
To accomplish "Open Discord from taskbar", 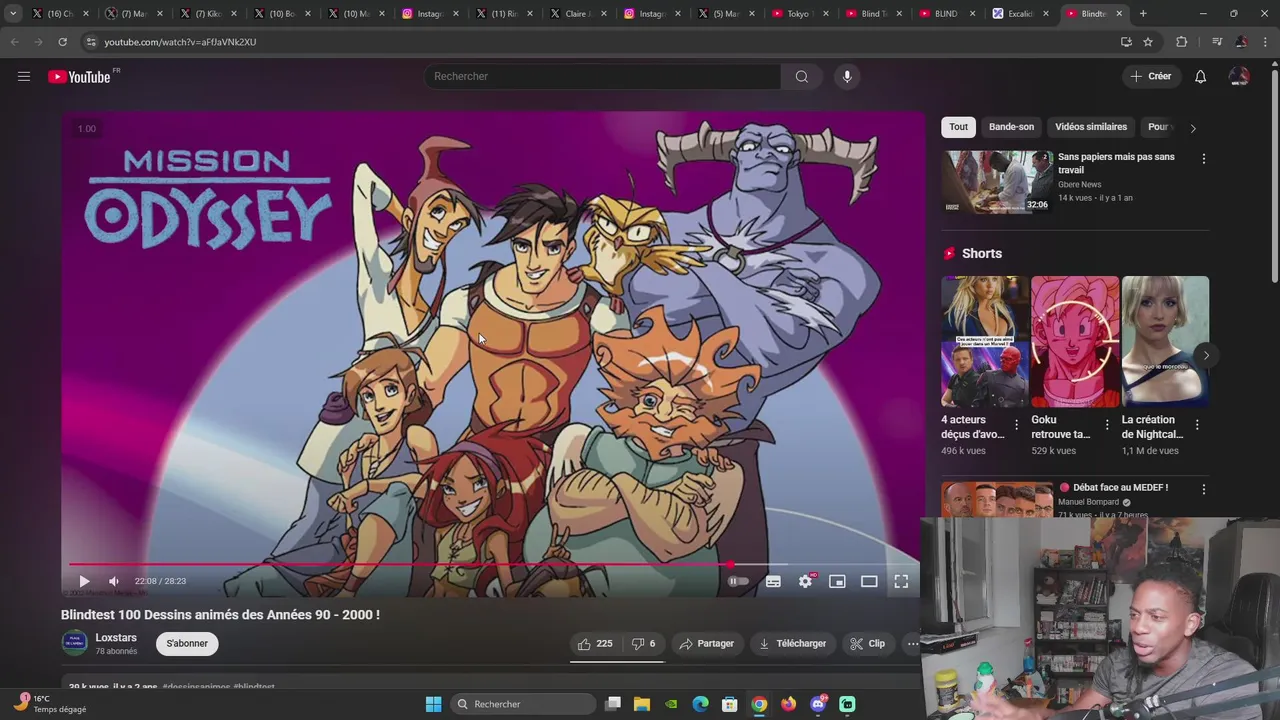I will coord(818,704).
